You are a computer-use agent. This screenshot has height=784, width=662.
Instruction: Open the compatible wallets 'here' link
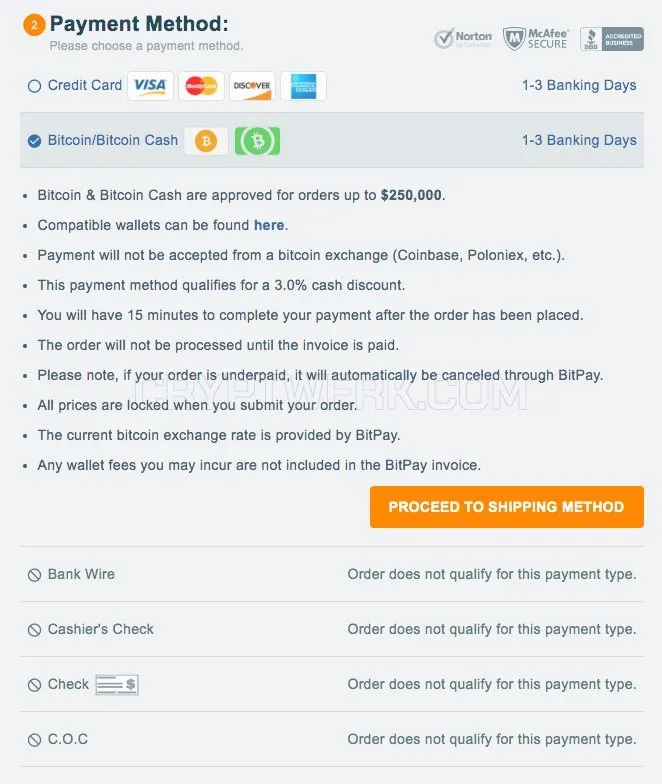(269, 225)
